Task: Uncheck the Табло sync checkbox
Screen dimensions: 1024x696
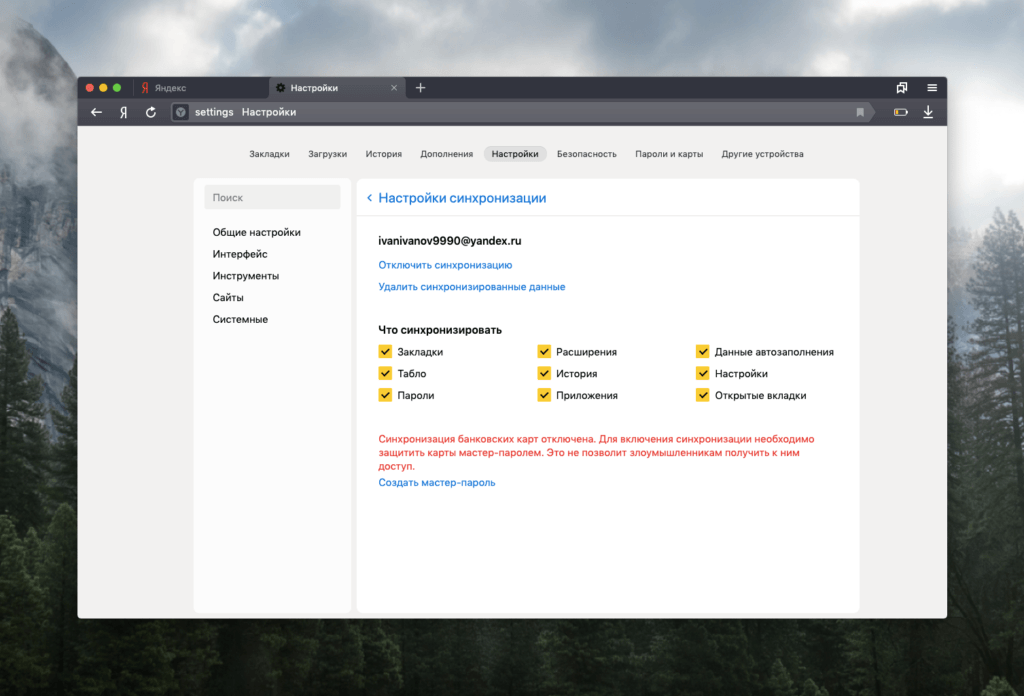Action: [385, 373]
